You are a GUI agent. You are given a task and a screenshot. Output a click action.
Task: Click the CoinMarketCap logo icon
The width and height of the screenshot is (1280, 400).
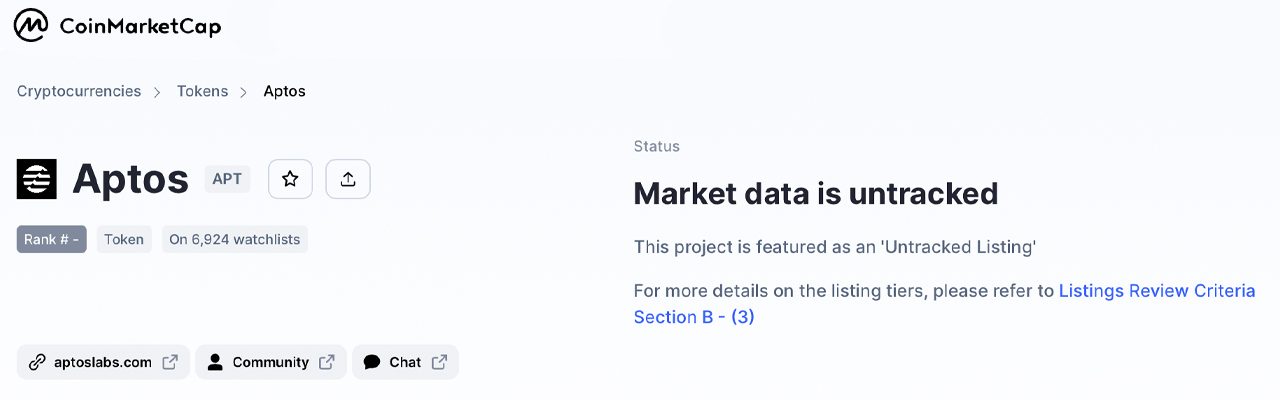click(x=31, y=26)
